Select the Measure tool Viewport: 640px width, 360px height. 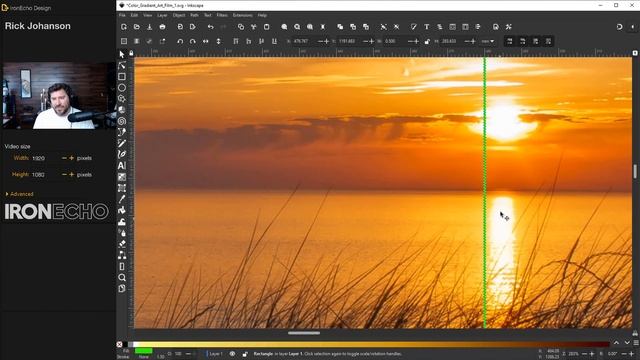tap(122, 266)
